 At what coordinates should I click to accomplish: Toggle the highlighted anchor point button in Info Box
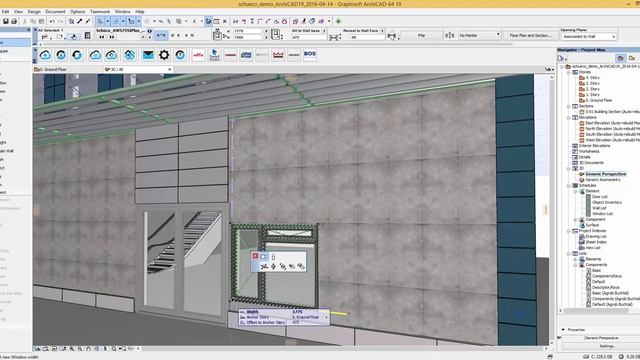161,36
